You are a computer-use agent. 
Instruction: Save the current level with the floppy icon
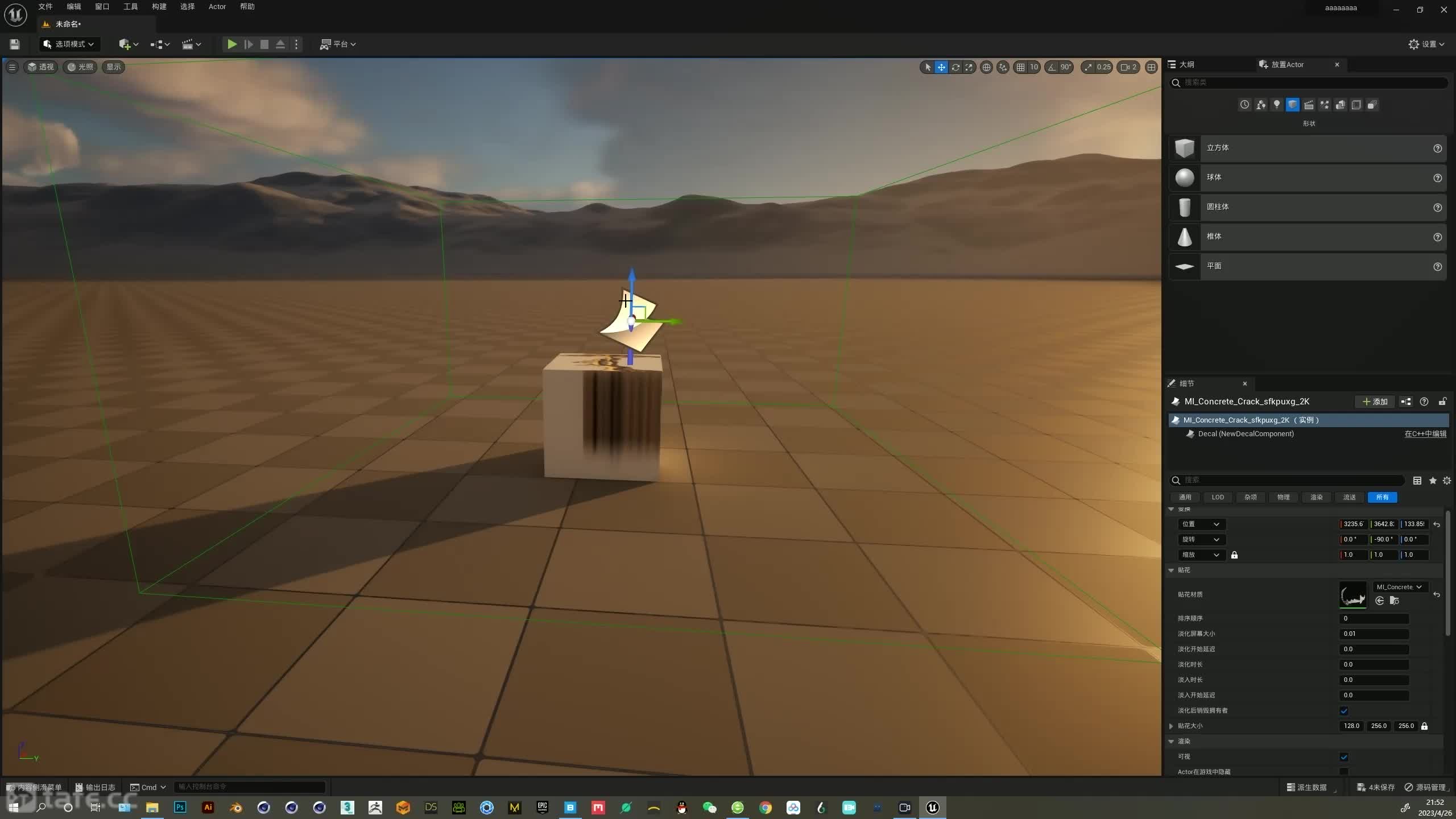pyautogui.click(x=15, y=44)
